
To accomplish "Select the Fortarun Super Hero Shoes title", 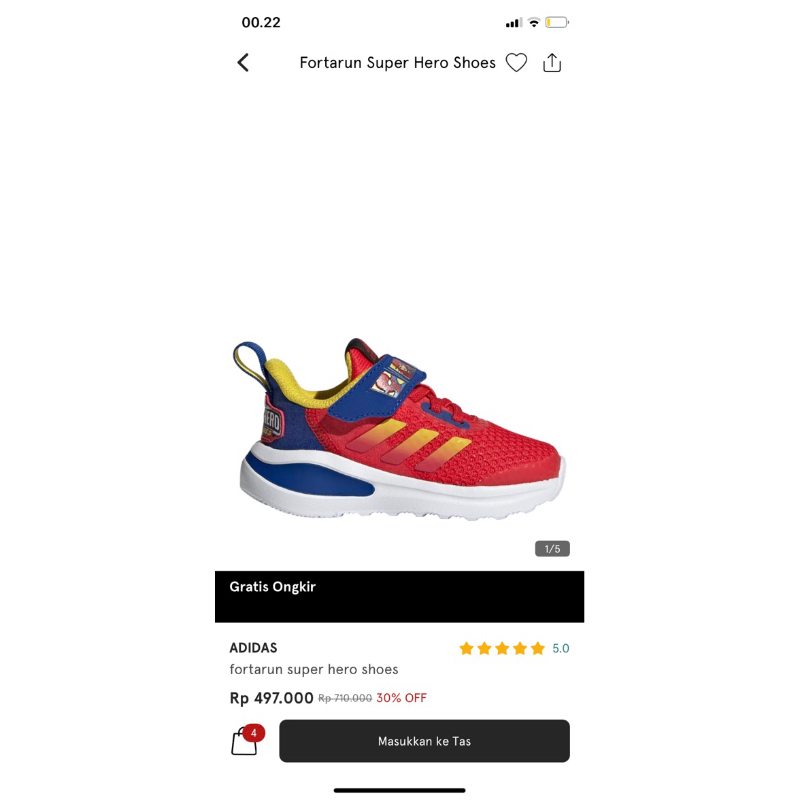I will (397, 63).
